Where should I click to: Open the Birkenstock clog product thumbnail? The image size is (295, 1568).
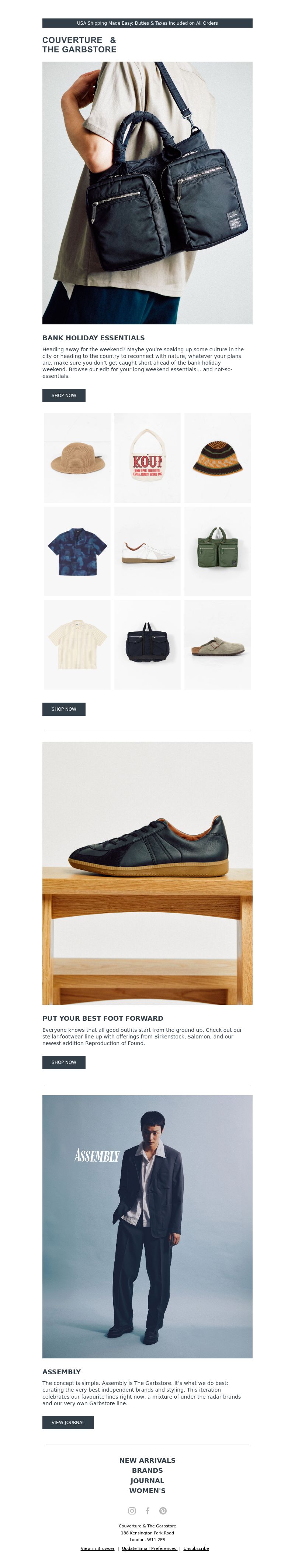point(217,645)
